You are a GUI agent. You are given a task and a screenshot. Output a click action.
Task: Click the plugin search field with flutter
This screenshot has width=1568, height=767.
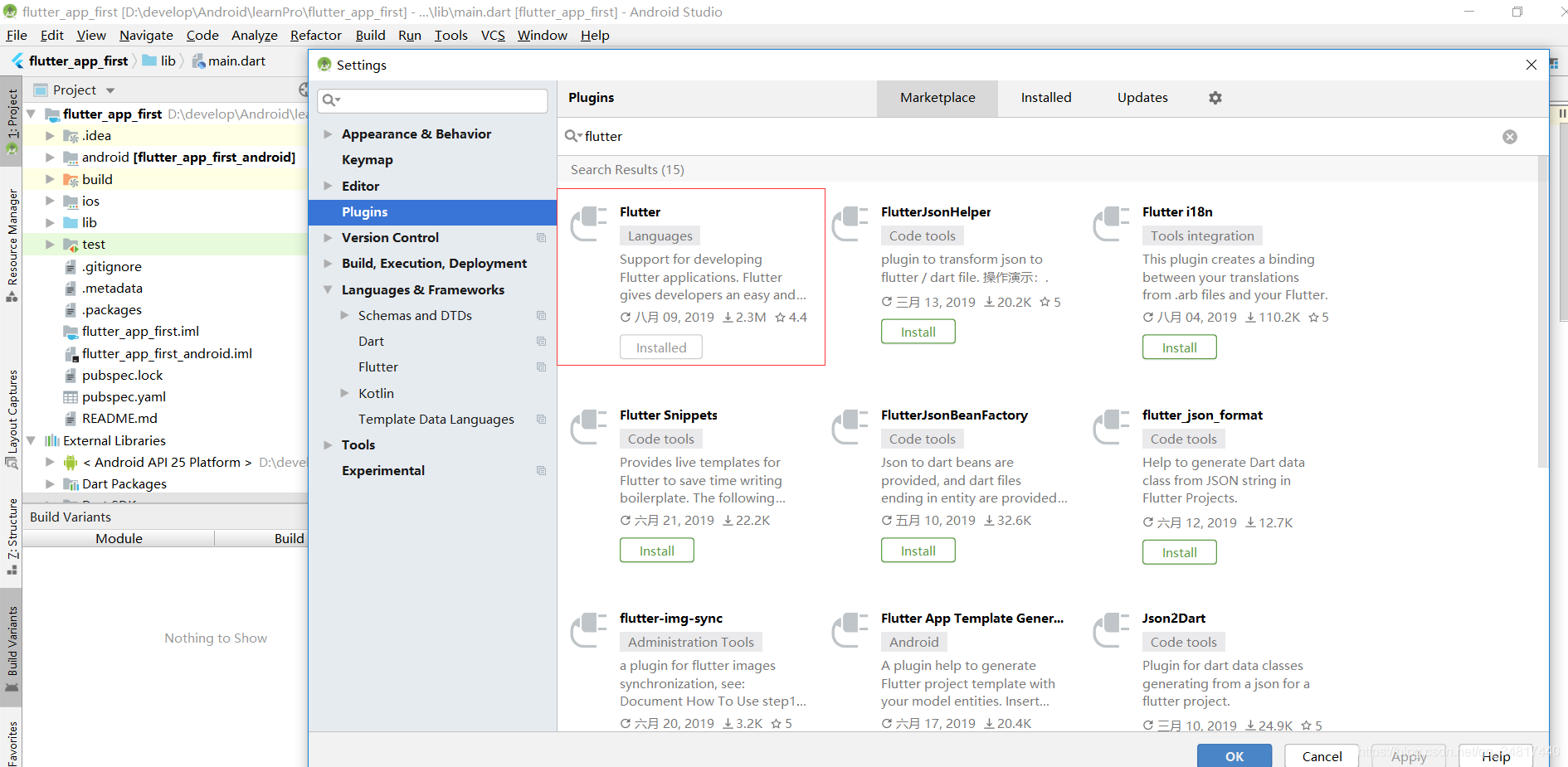[1037, 137]
